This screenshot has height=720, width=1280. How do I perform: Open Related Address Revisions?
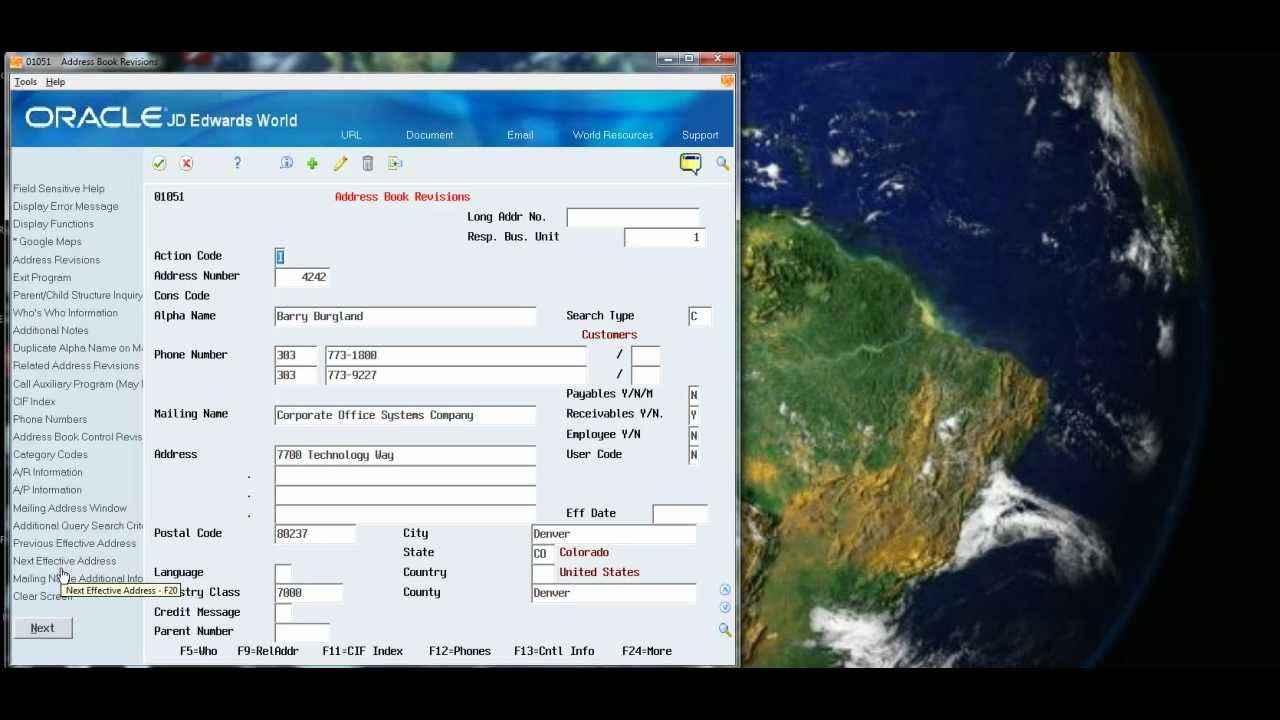[76, 366]
